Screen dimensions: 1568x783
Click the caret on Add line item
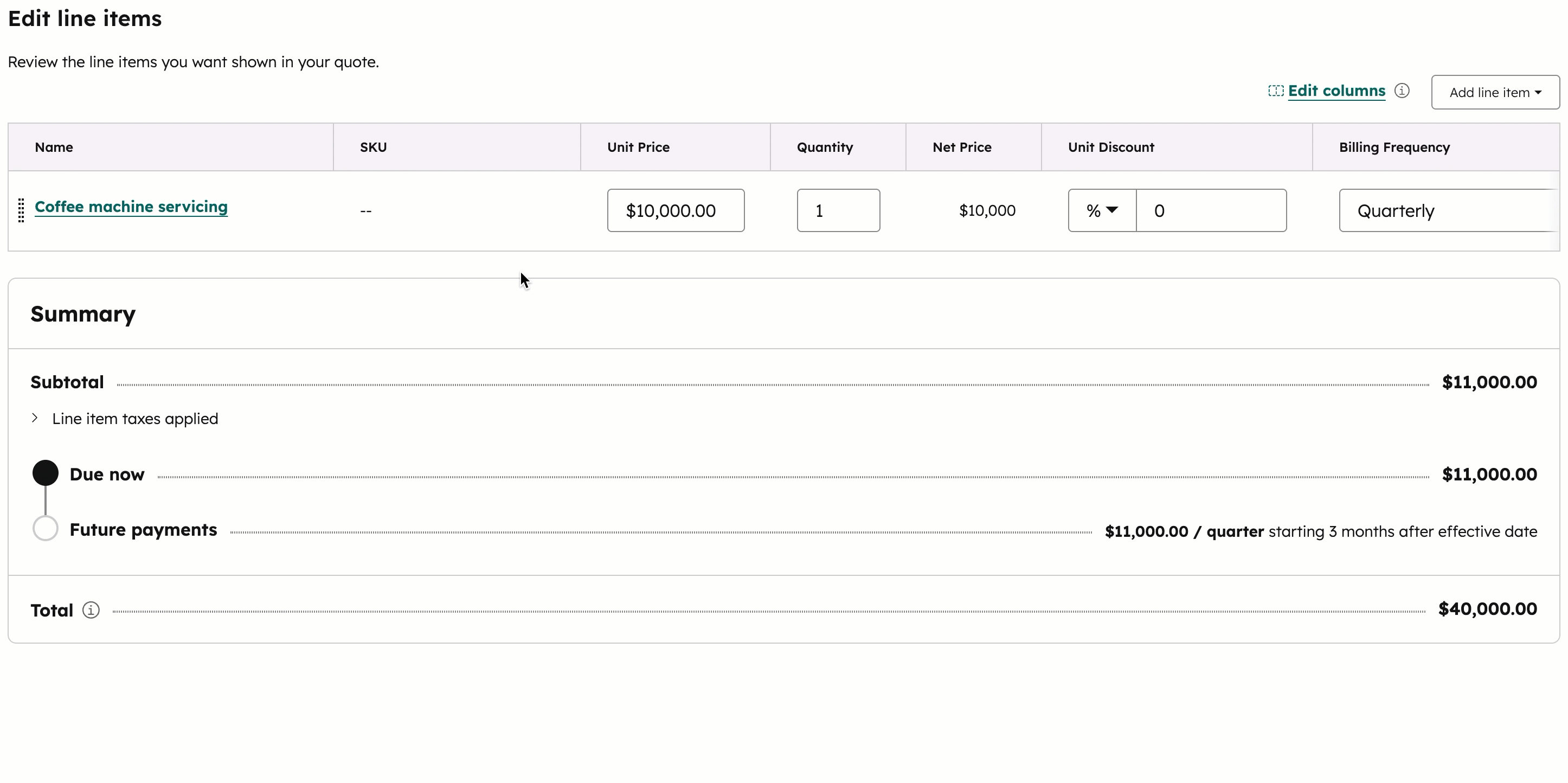1540,92
